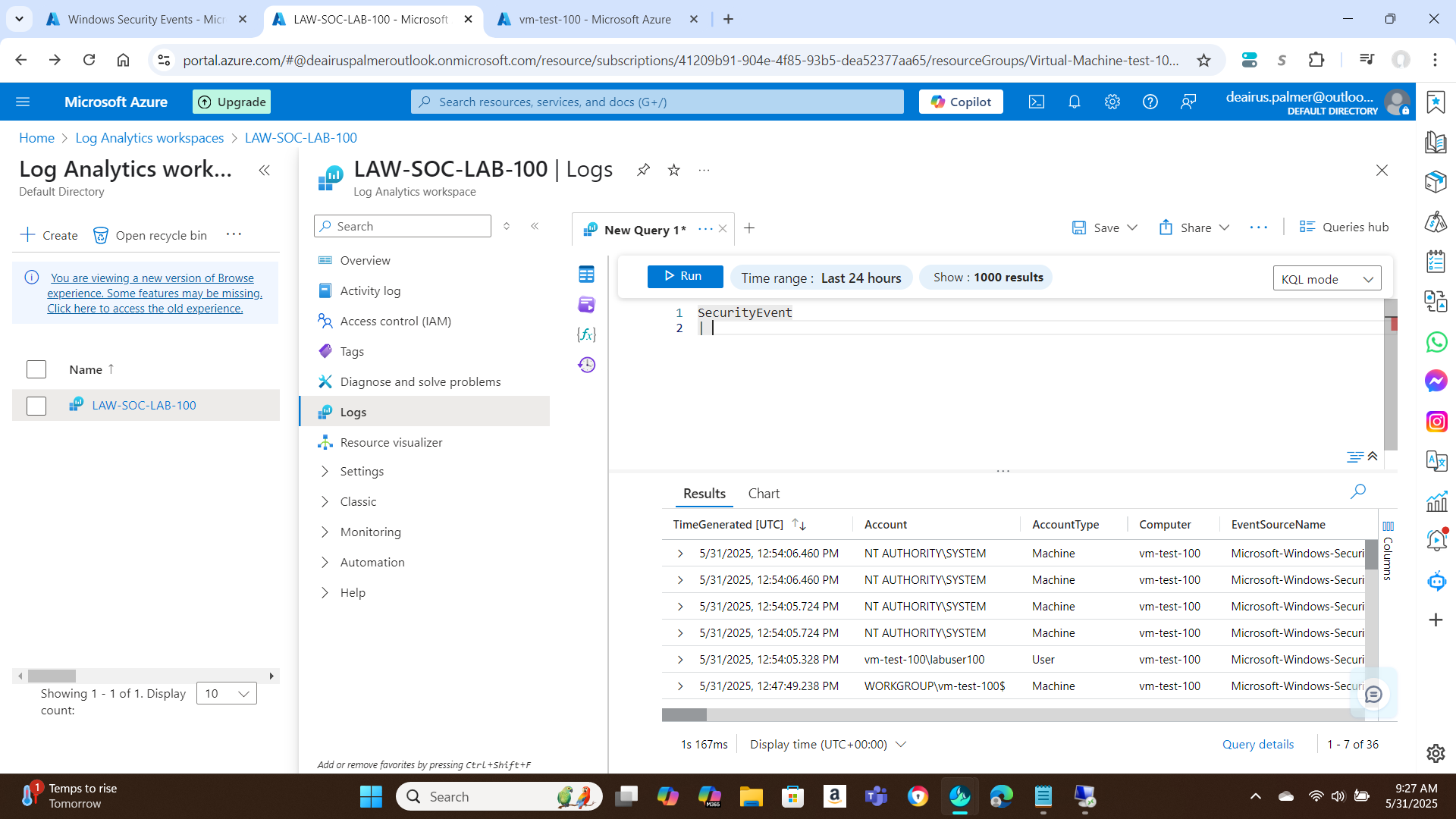Switch to the Chart tab
The height and width of the screenshot is (819, 1456).
pyautogui.click(x=763, y=494)
